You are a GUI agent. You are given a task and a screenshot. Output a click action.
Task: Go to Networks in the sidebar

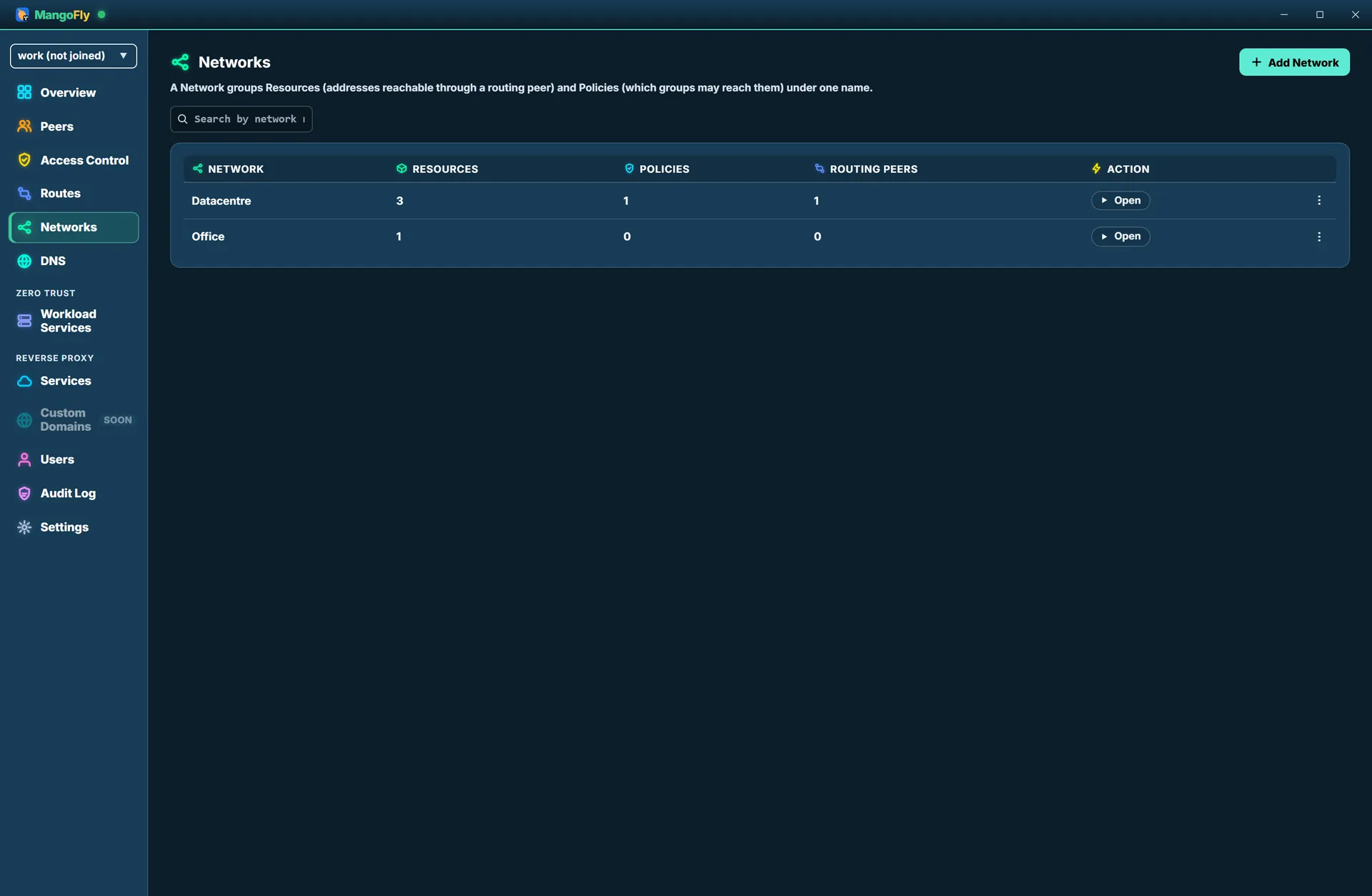click(74, 227)
